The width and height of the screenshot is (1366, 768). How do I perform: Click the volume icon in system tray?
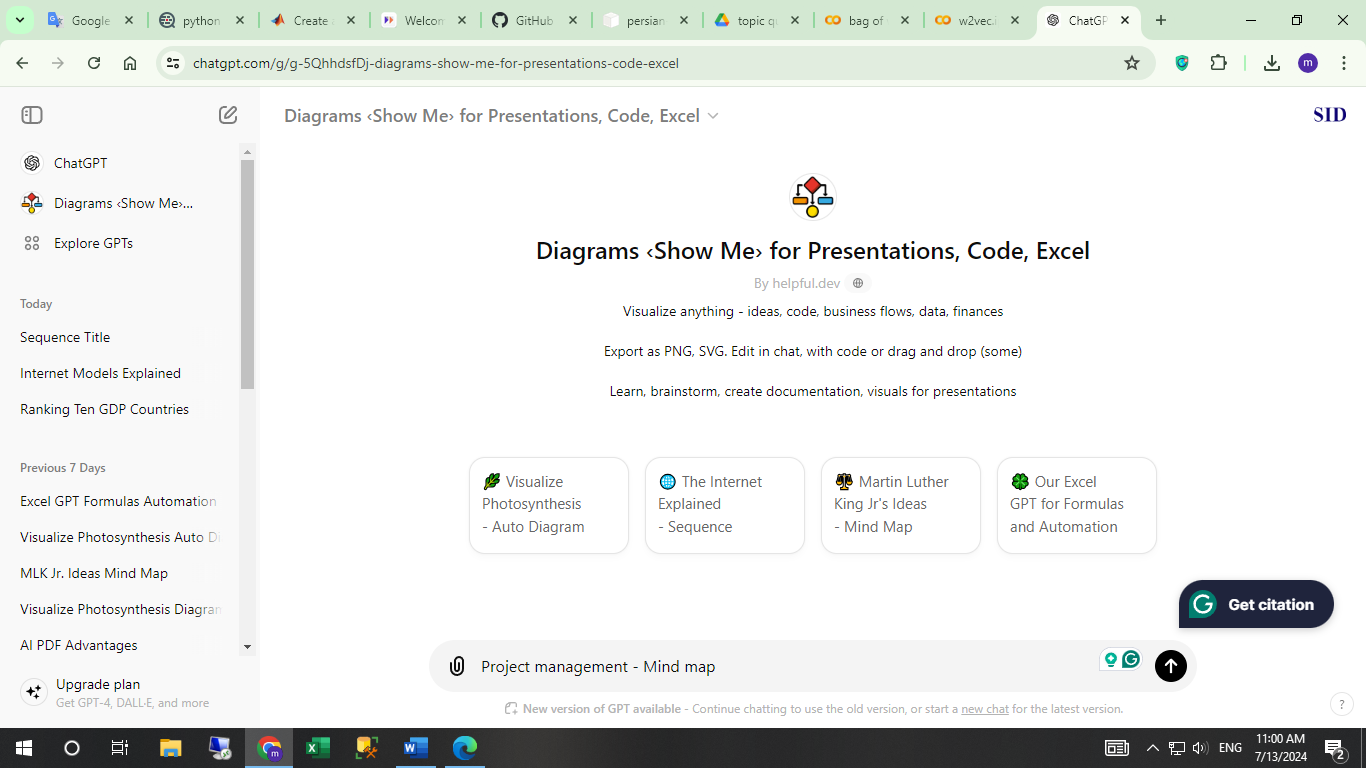[x=1200, y=748]
